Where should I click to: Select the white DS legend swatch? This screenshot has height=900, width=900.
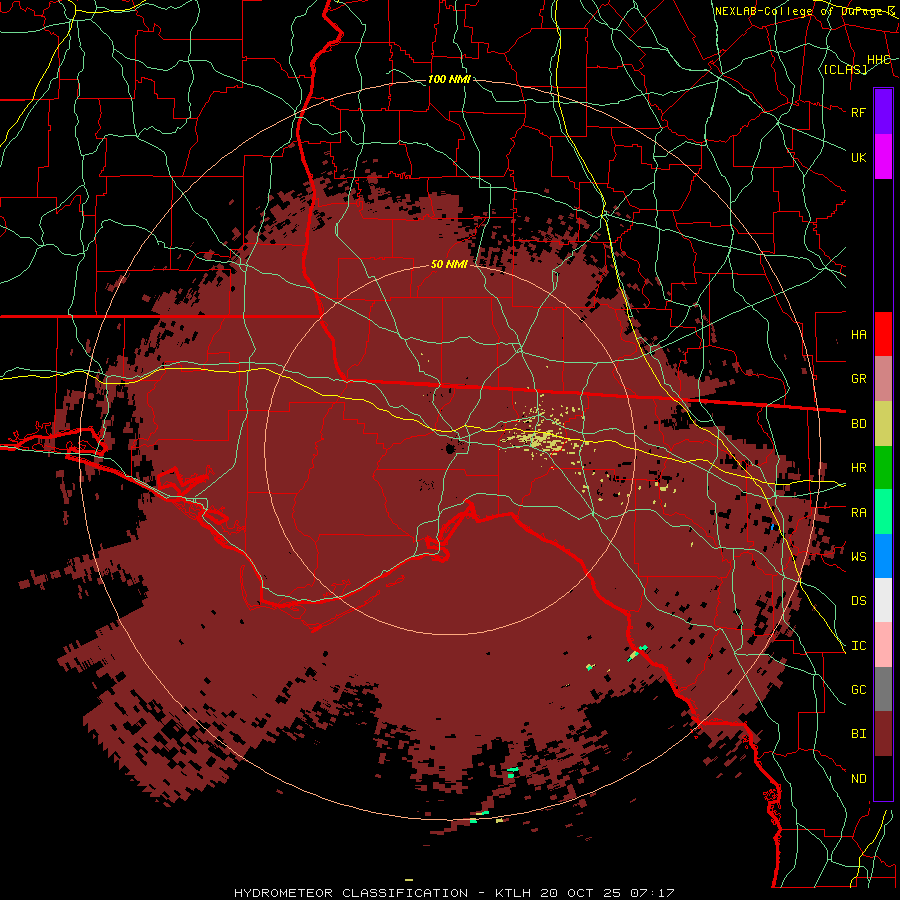click(883, 600)
